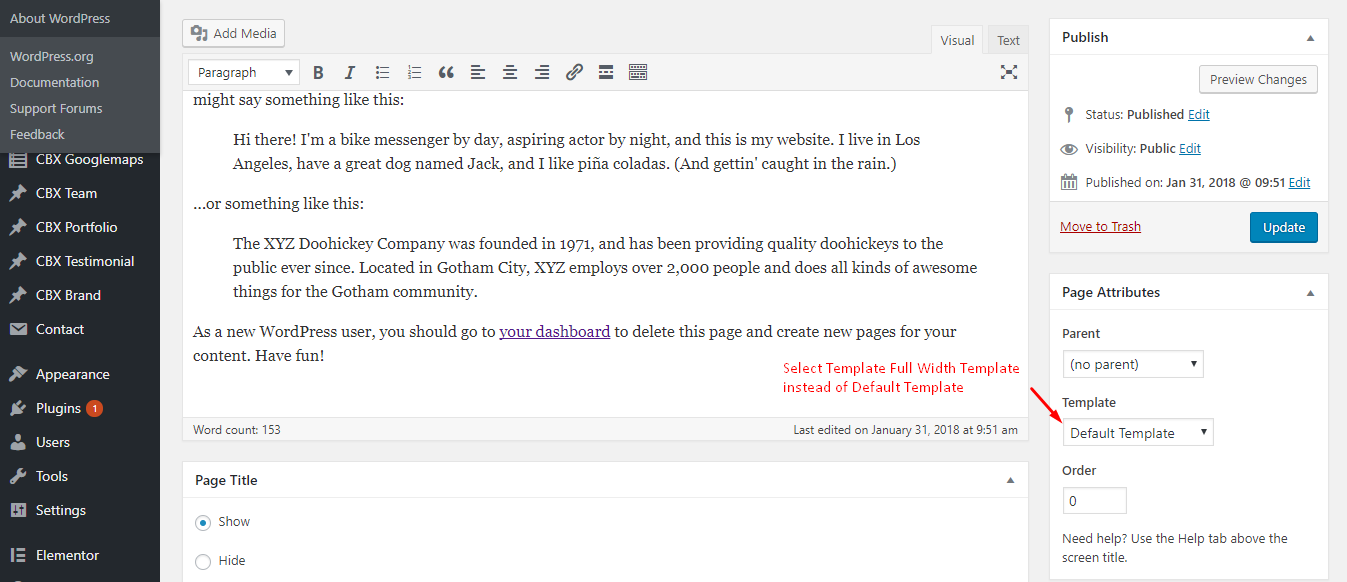Select Show page title option
1347x582 pixels.
point(203,522)
